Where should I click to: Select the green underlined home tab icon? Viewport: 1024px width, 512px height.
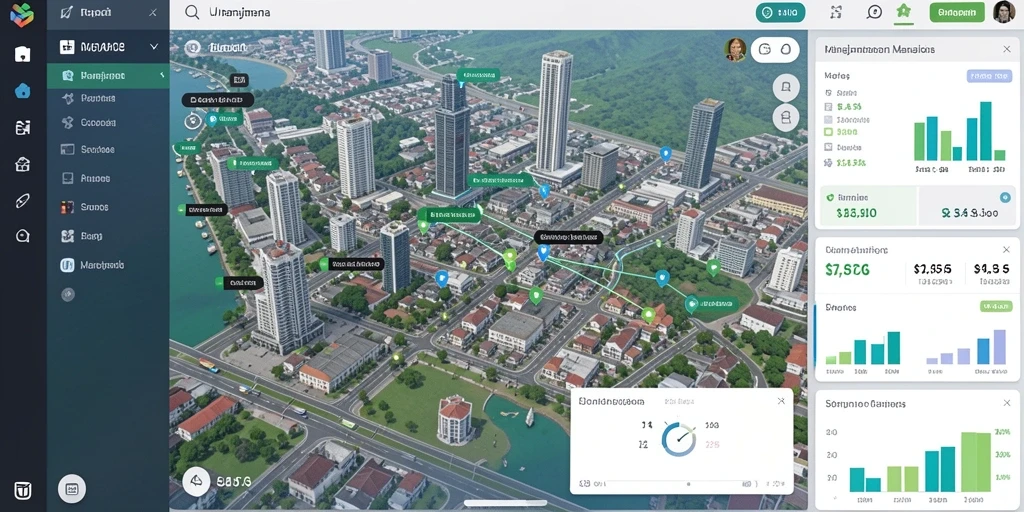click(x=904, y=12)
